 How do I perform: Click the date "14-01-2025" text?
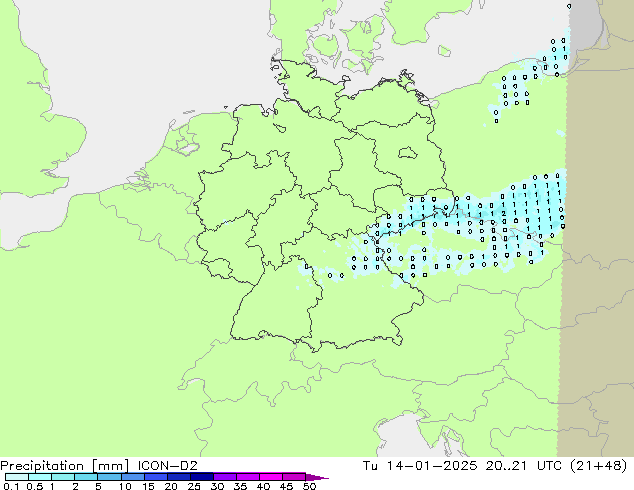coord(432,466)
